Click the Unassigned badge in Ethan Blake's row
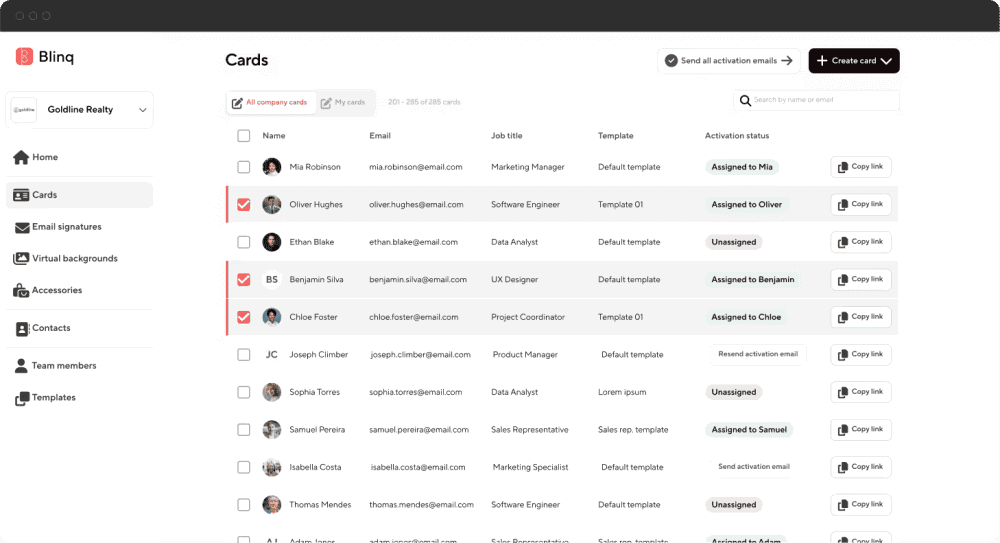Screen dimensions: 1000x543 733,242
